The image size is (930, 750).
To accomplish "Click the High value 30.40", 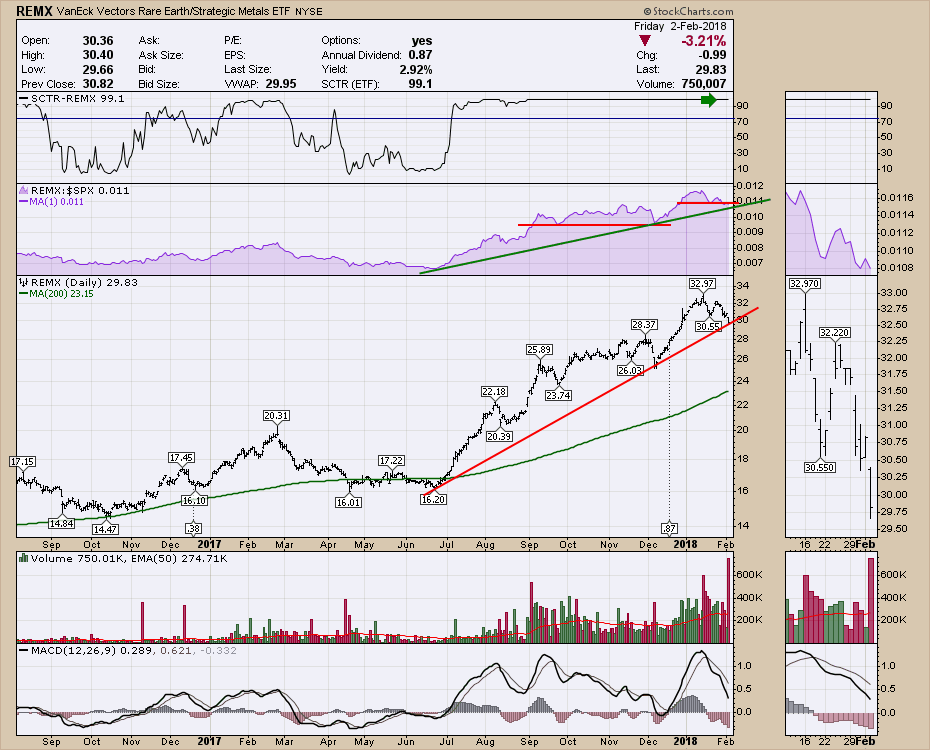I will click(98, 55).
